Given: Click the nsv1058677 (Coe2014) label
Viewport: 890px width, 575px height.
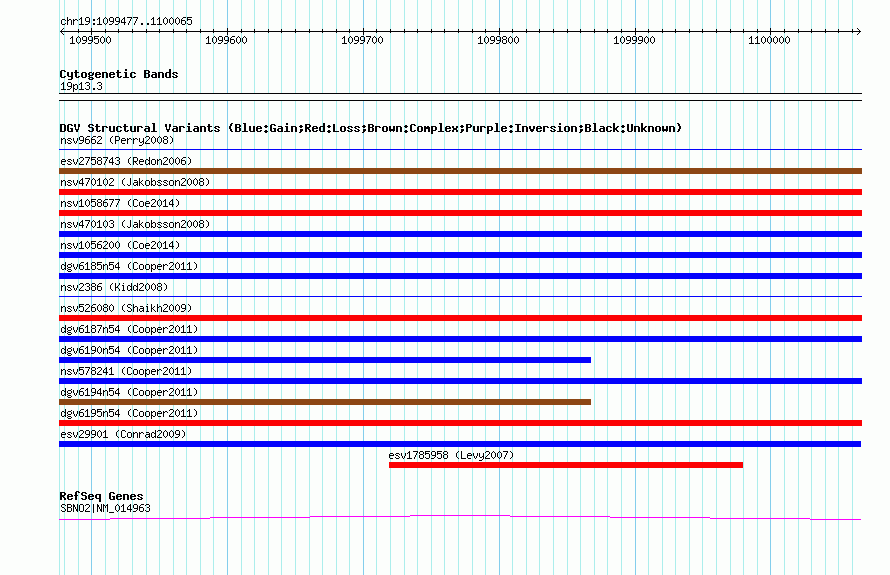Looking at the screenshot, I should (x=120, y=203).
